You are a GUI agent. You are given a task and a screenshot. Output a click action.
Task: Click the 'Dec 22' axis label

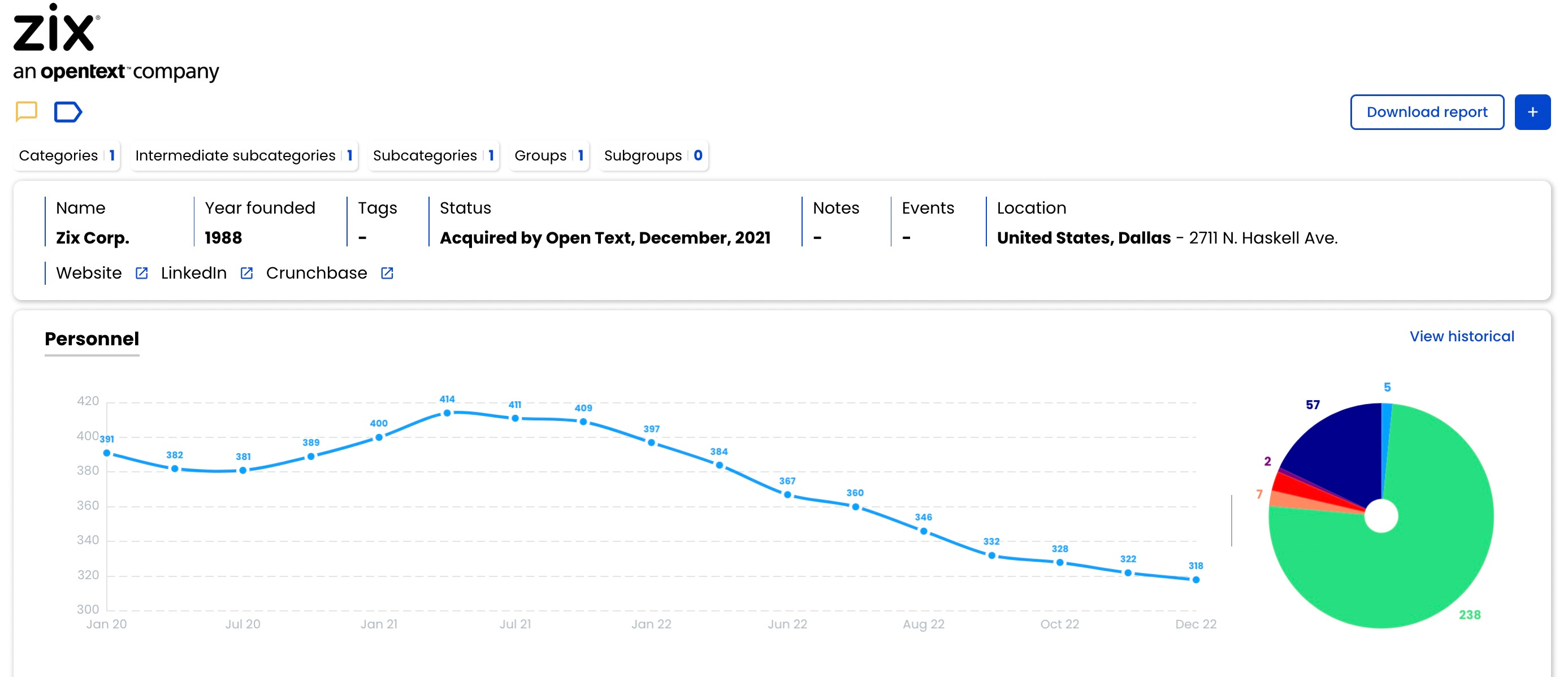[1196, 624]
